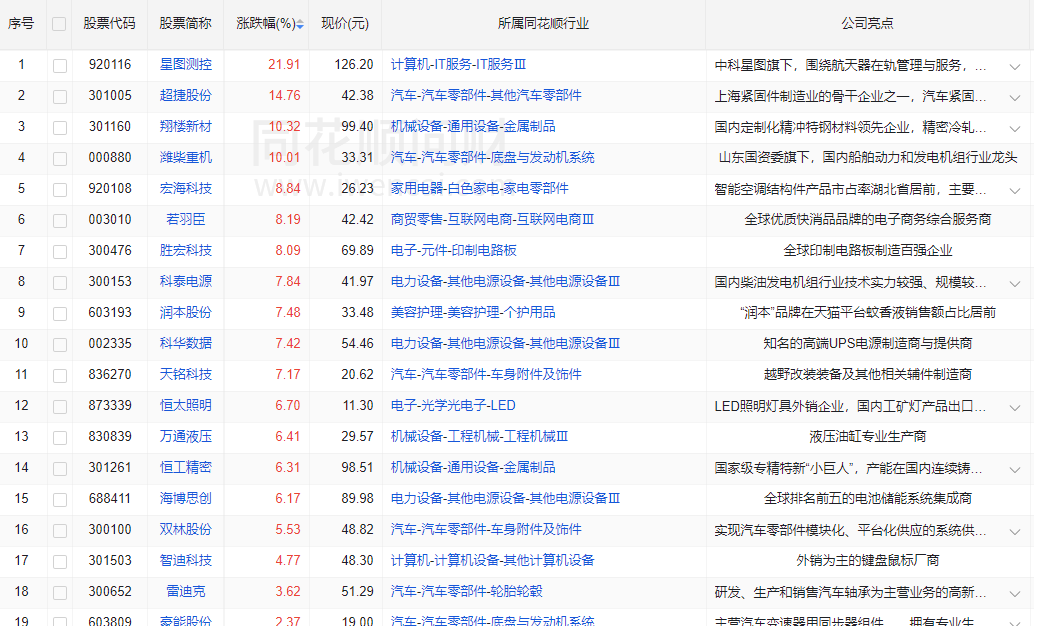Expand company highlights for 星图测控 row
This screenshot has height=626, width=1047.
coord(1015,67)
